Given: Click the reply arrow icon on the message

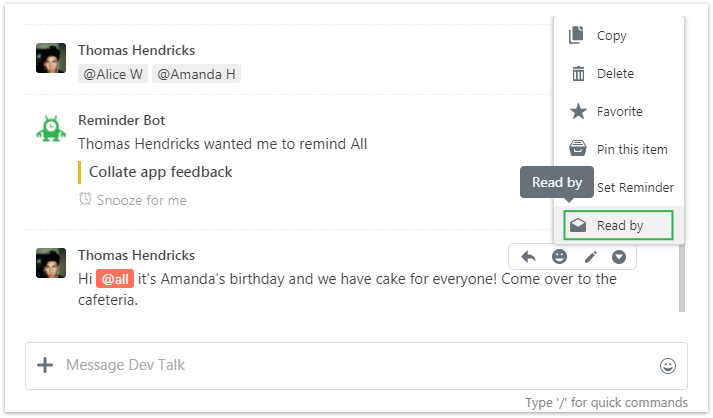Looking at the screenshot, I should pos(528,257).
